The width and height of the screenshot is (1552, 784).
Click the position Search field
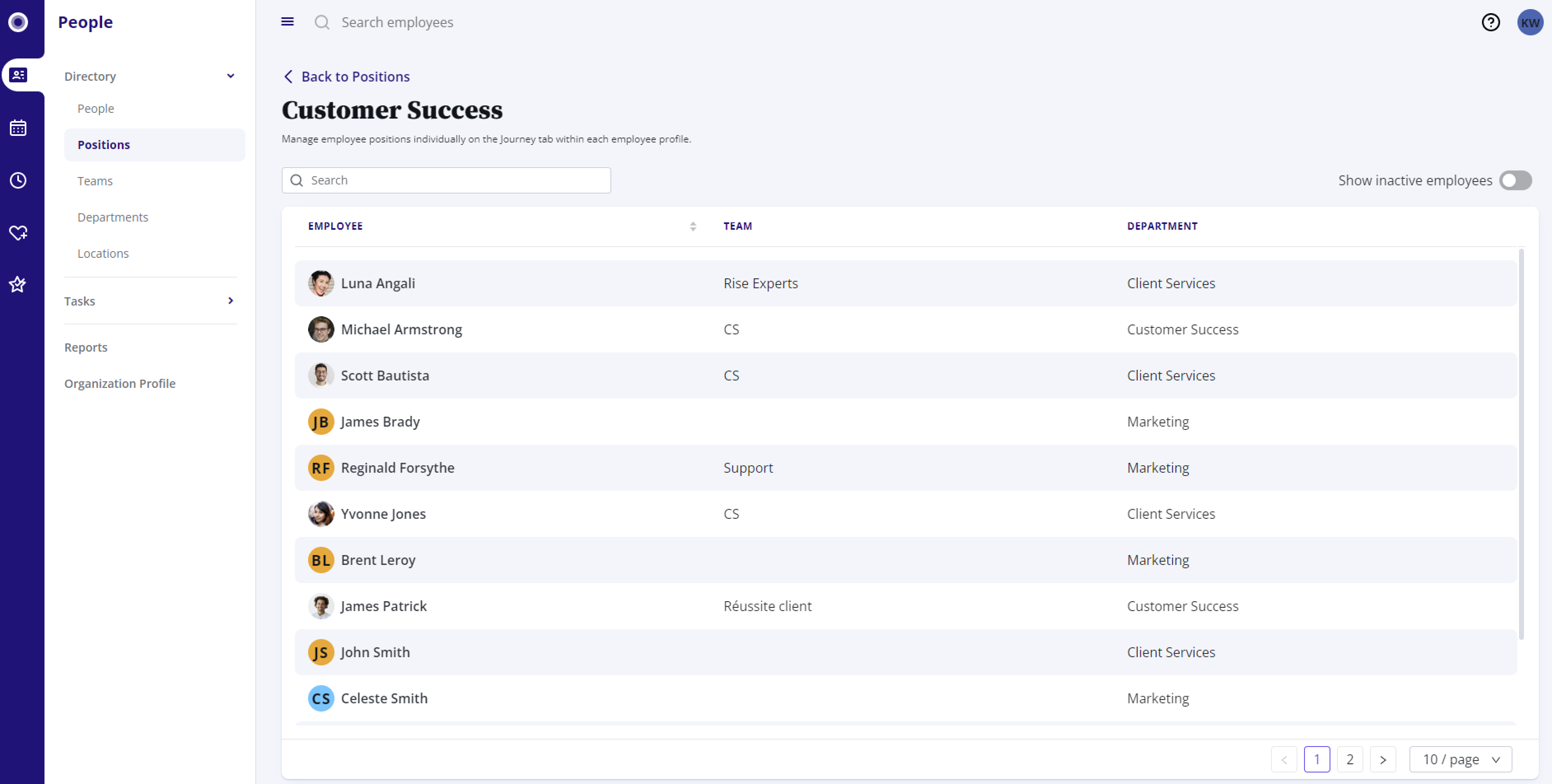(x=446, y=180)
